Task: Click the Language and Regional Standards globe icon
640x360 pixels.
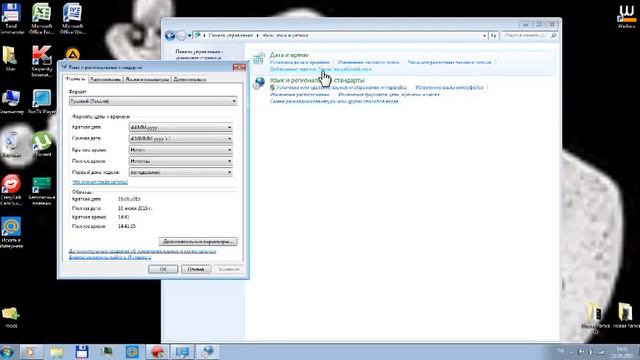Action: click(x=259, y=83)
